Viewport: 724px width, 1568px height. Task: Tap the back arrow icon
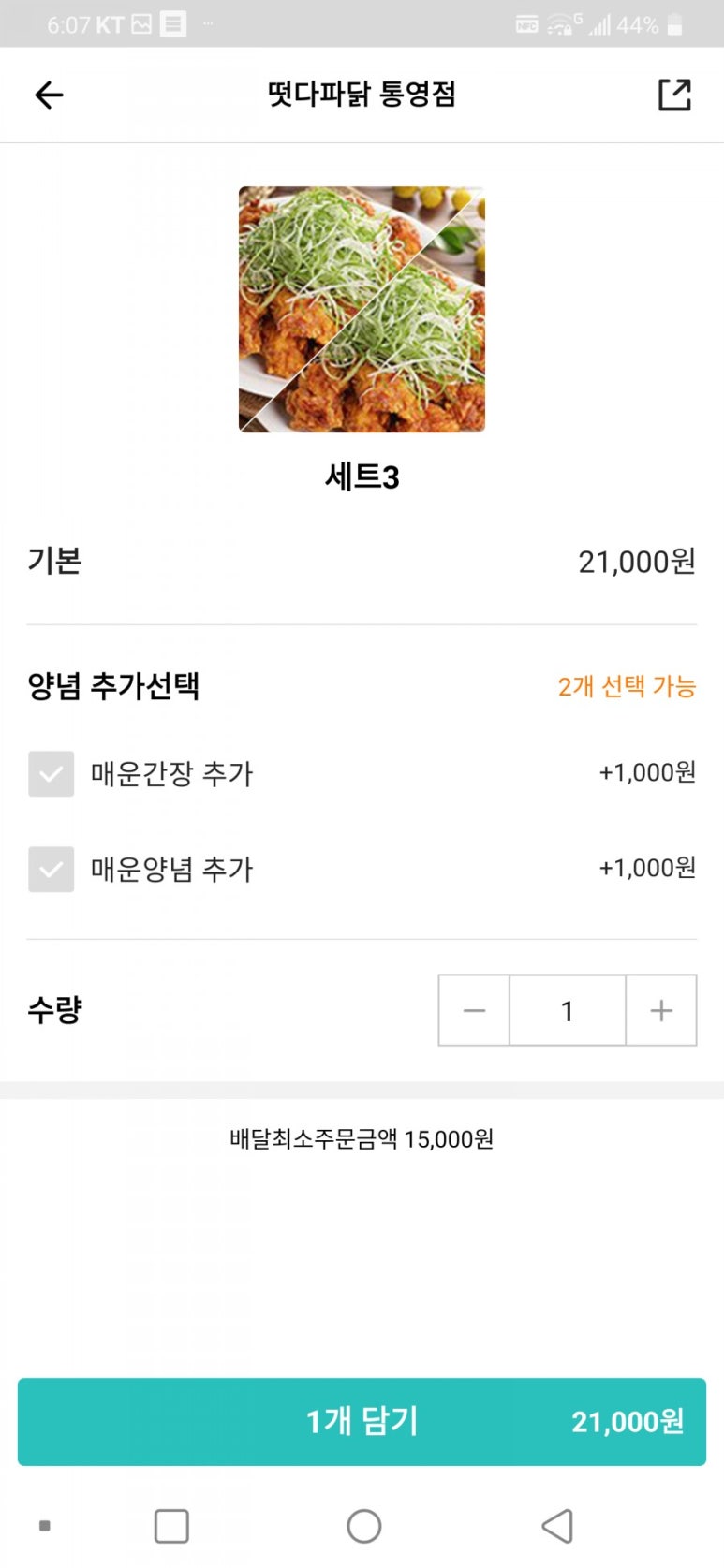tap(49, 95)
